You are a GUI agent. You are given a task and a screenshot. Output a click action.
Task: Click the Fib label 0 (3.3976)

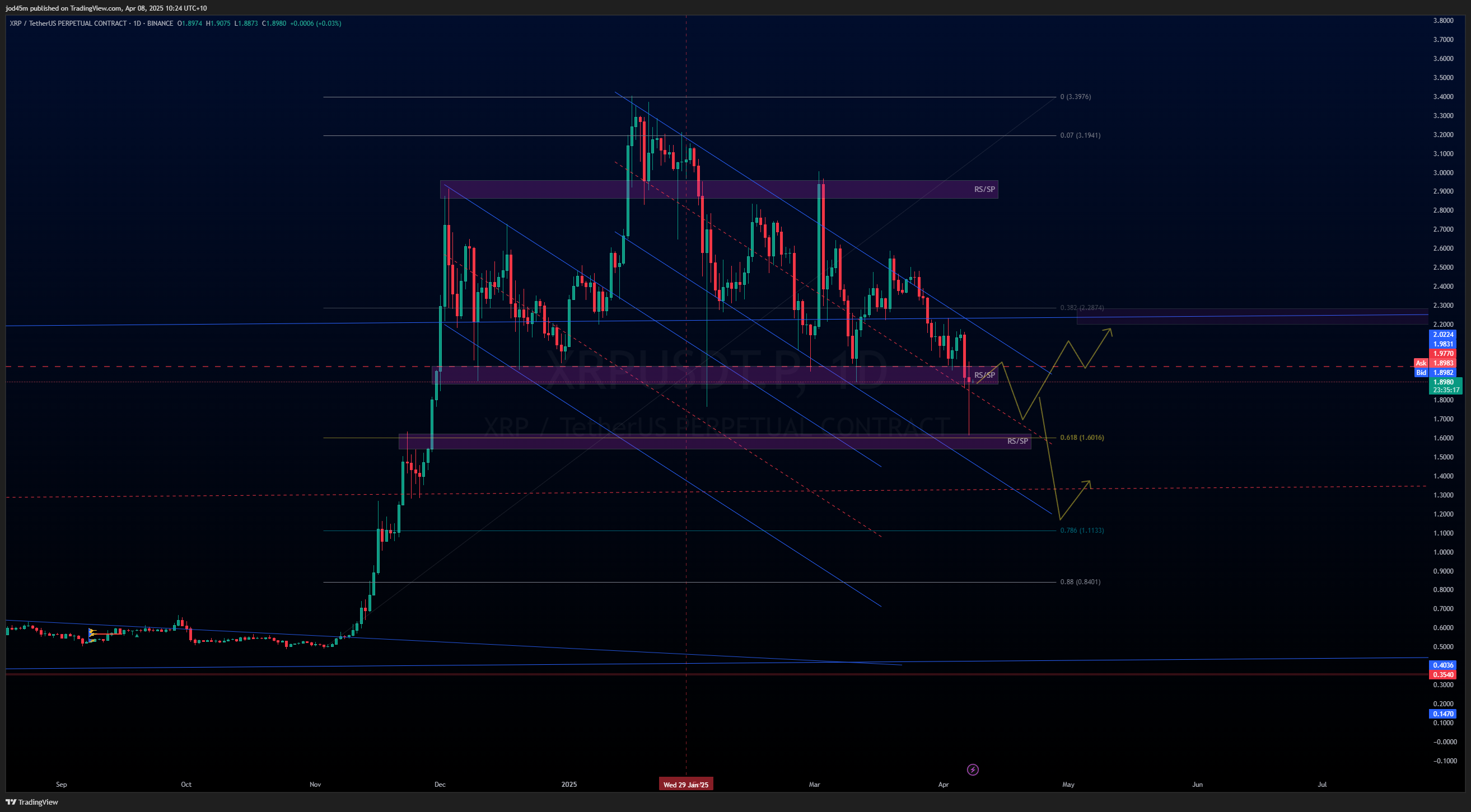coord(1075,97)
